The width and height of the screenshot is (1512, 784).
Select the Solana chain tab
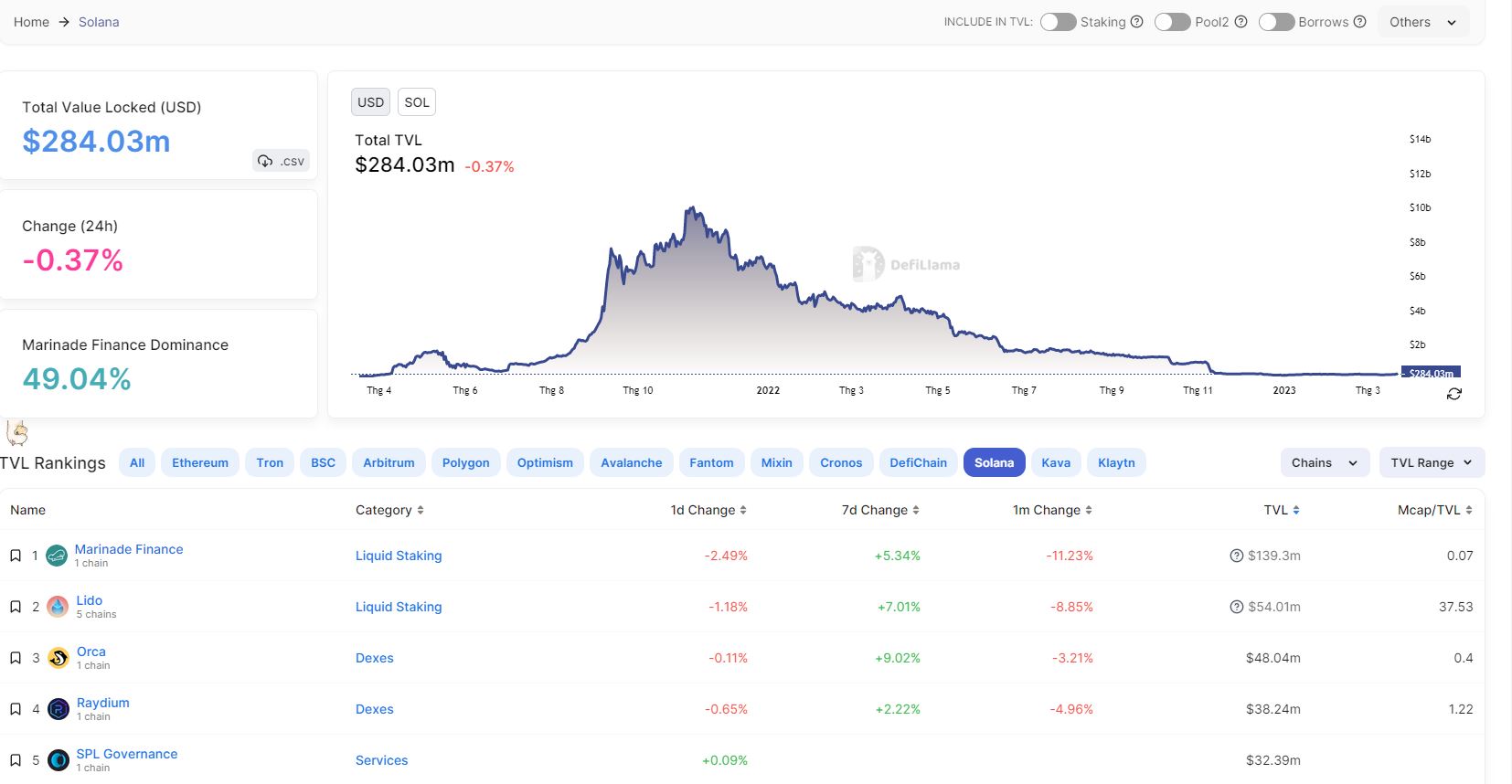[x=995, y=462]
